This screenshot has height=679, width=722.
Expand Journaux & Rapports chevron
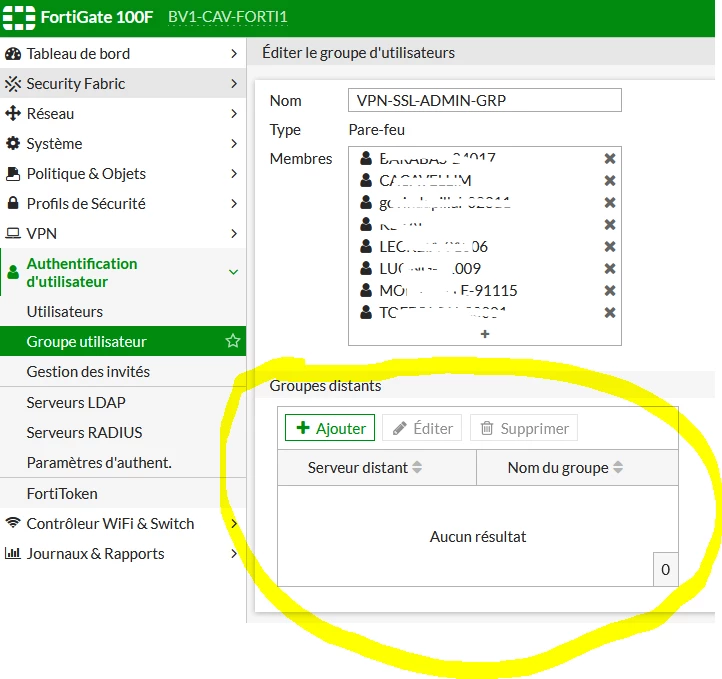pyautogui.click(x=234, y=553)
